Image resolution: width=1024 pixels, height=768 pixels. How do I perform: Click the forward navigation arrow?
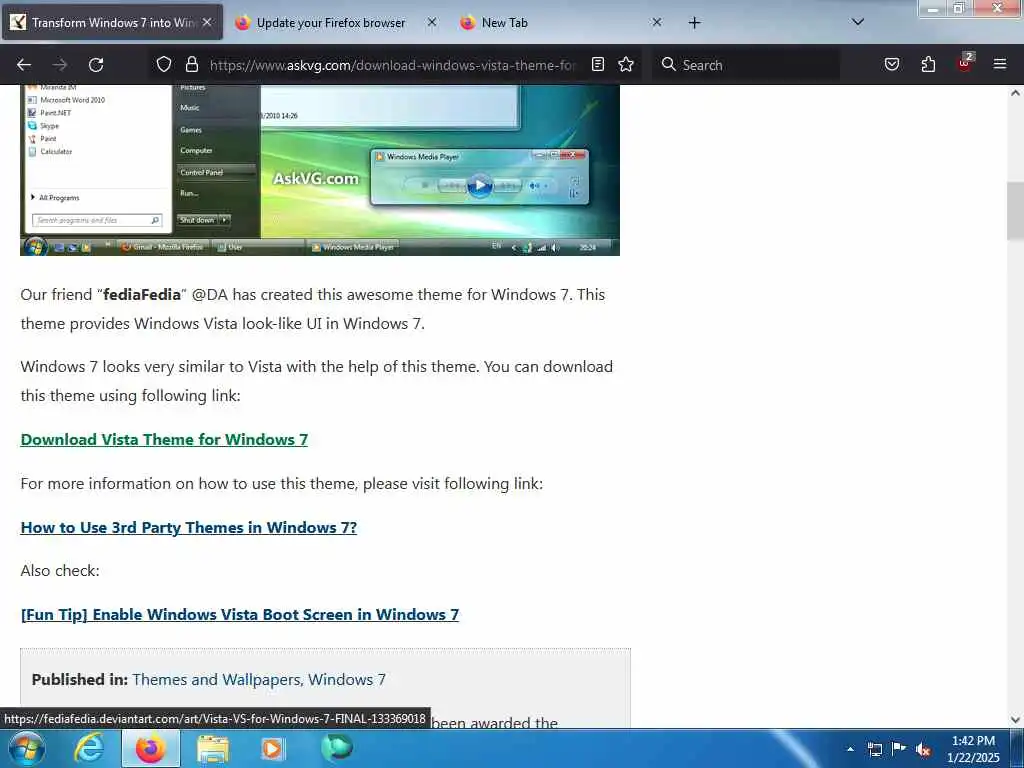pyautogui.click(x=60, y=65)
